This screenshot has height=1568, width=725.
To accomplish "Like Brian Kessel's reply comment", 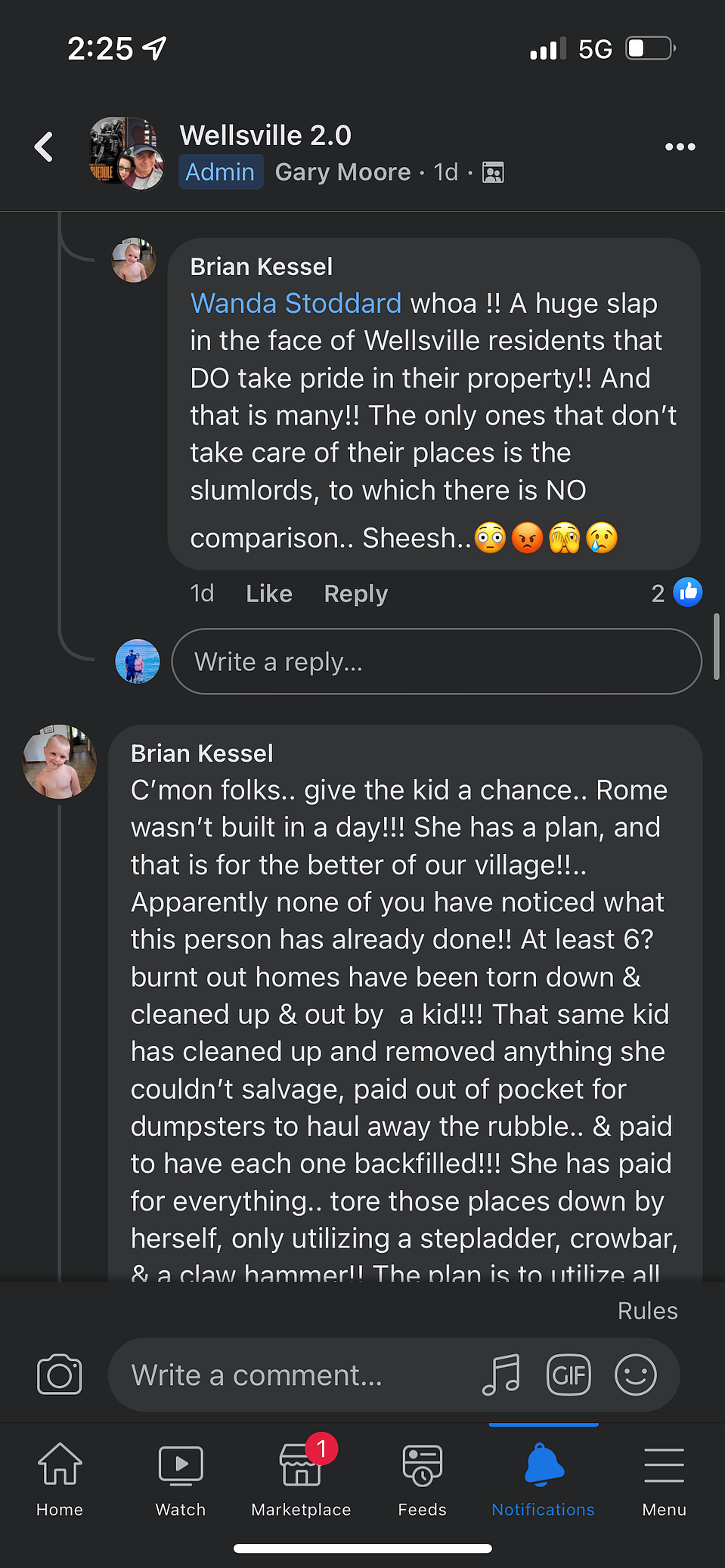I will point(269,594).
